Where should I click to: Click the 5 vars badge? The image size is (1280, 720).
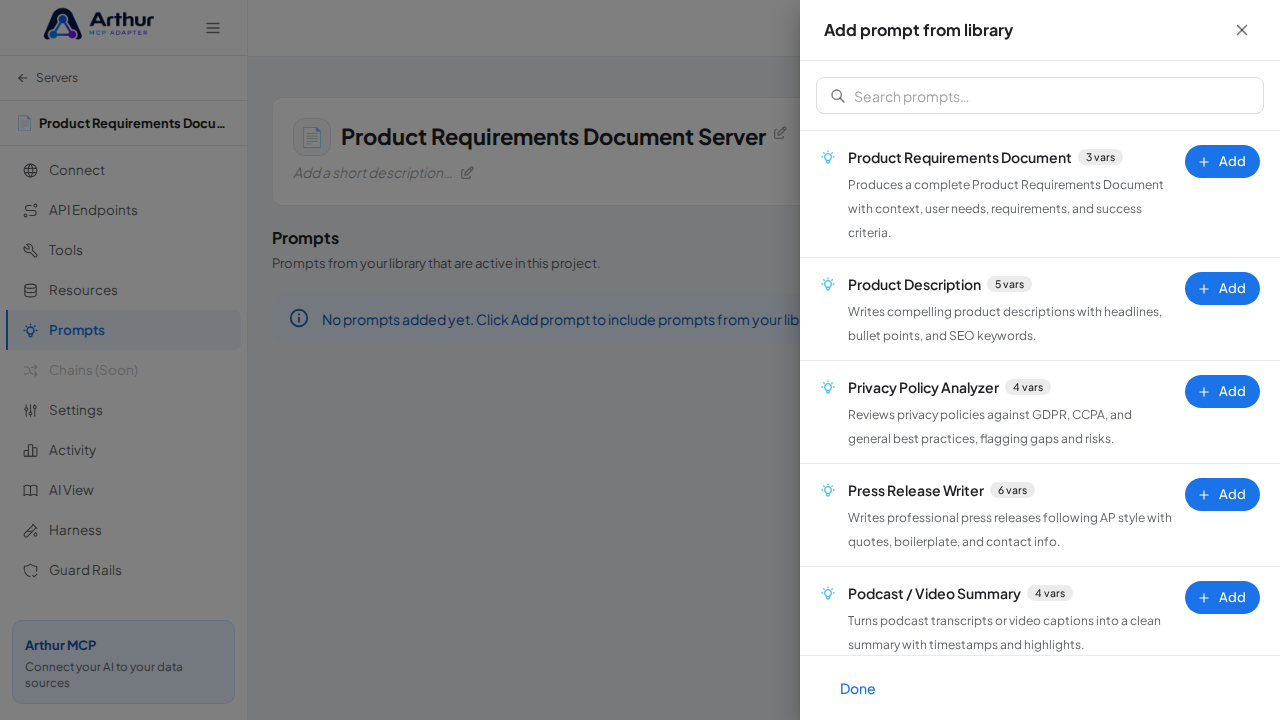point(1009,284)
